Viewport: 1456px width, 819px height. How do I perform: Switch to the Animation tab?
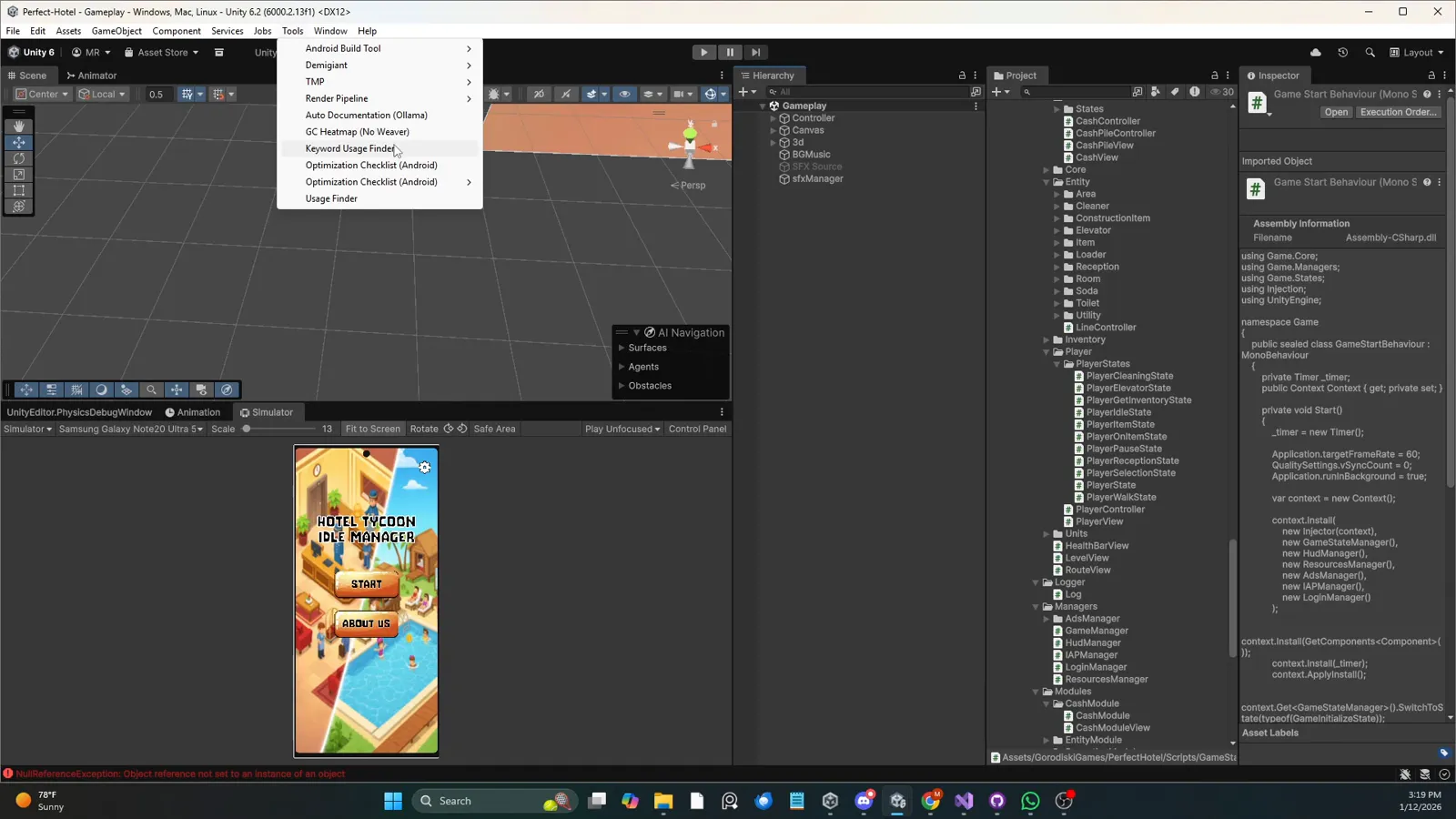click(x=192, y=412)
